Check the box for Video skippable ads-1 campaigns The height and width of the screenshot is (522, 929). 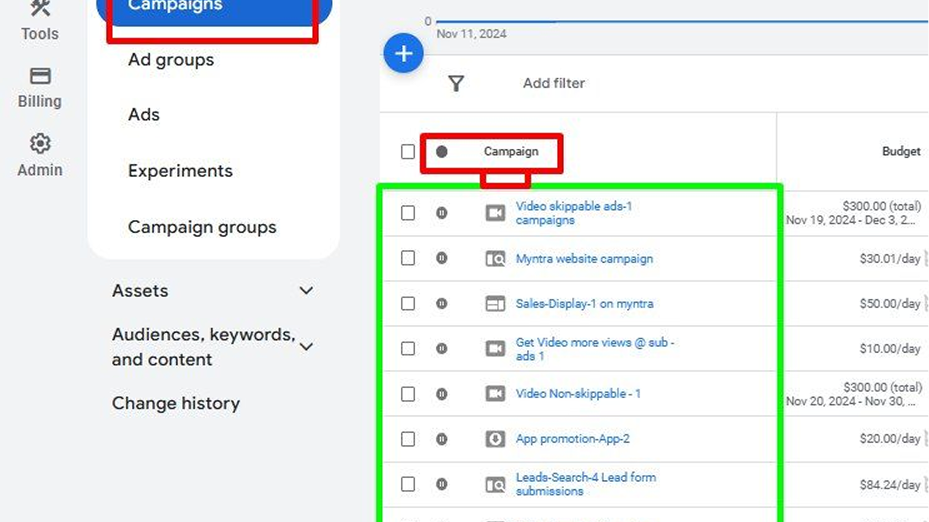[x=408, y=213]
